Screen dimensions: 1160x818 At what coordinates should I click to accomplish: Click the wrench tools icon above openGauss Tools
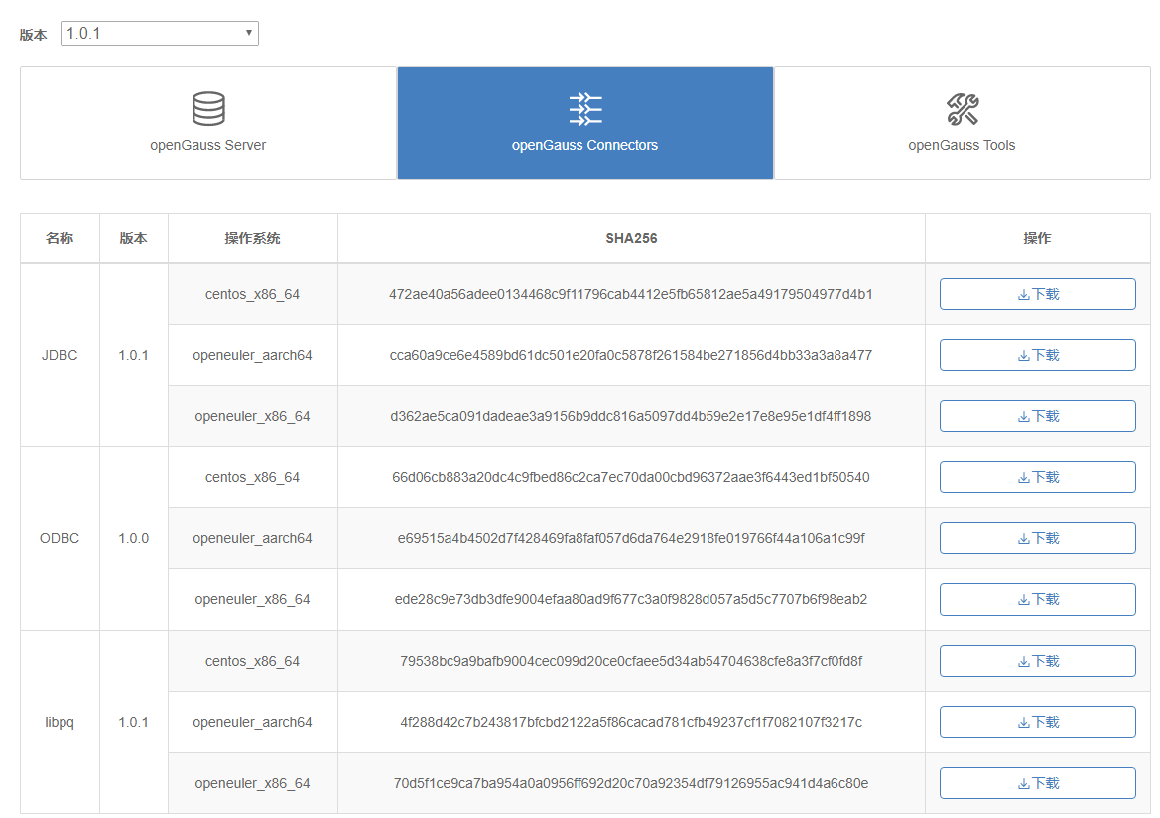click(961, 108)
